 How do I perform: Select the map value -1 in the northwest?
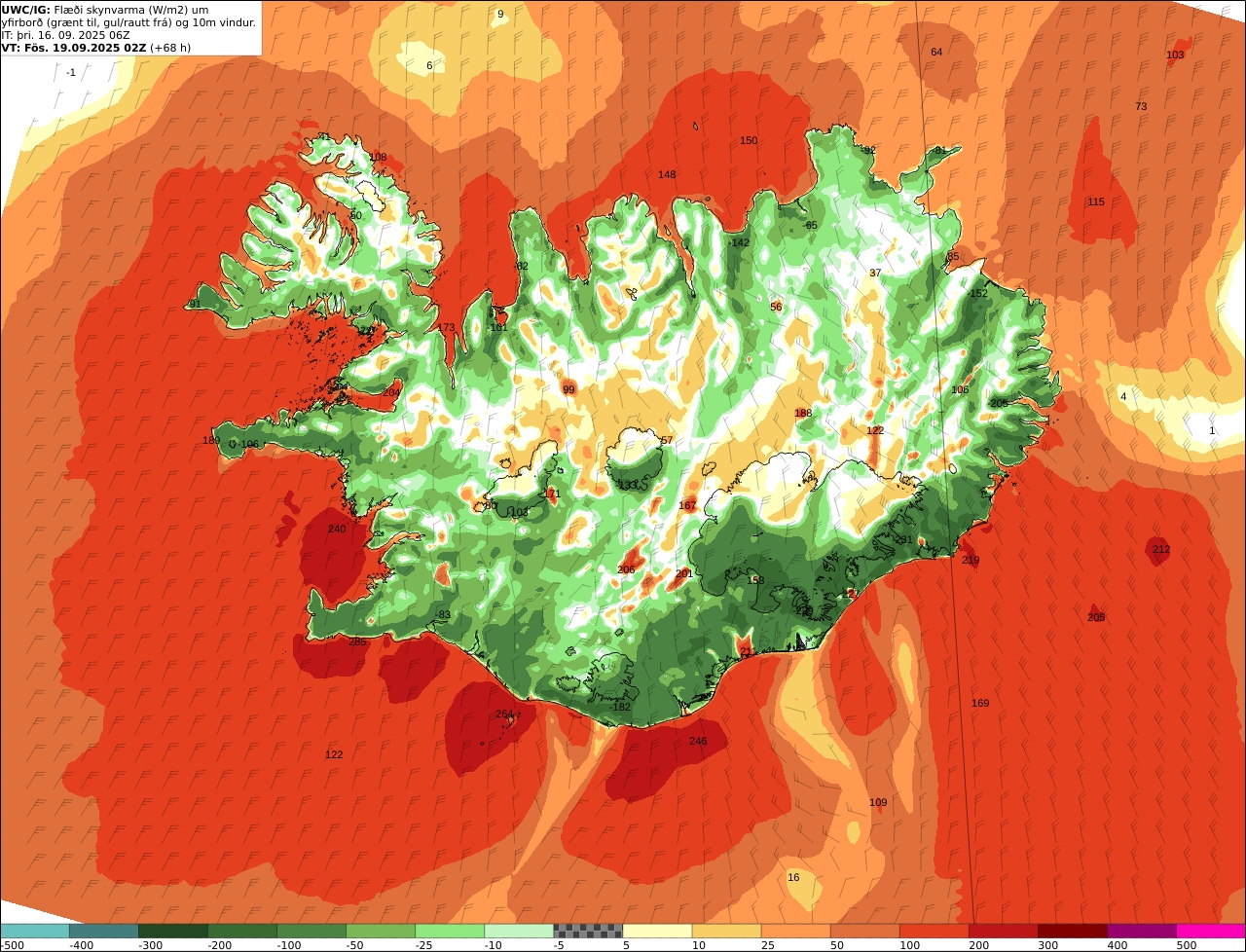71,73
